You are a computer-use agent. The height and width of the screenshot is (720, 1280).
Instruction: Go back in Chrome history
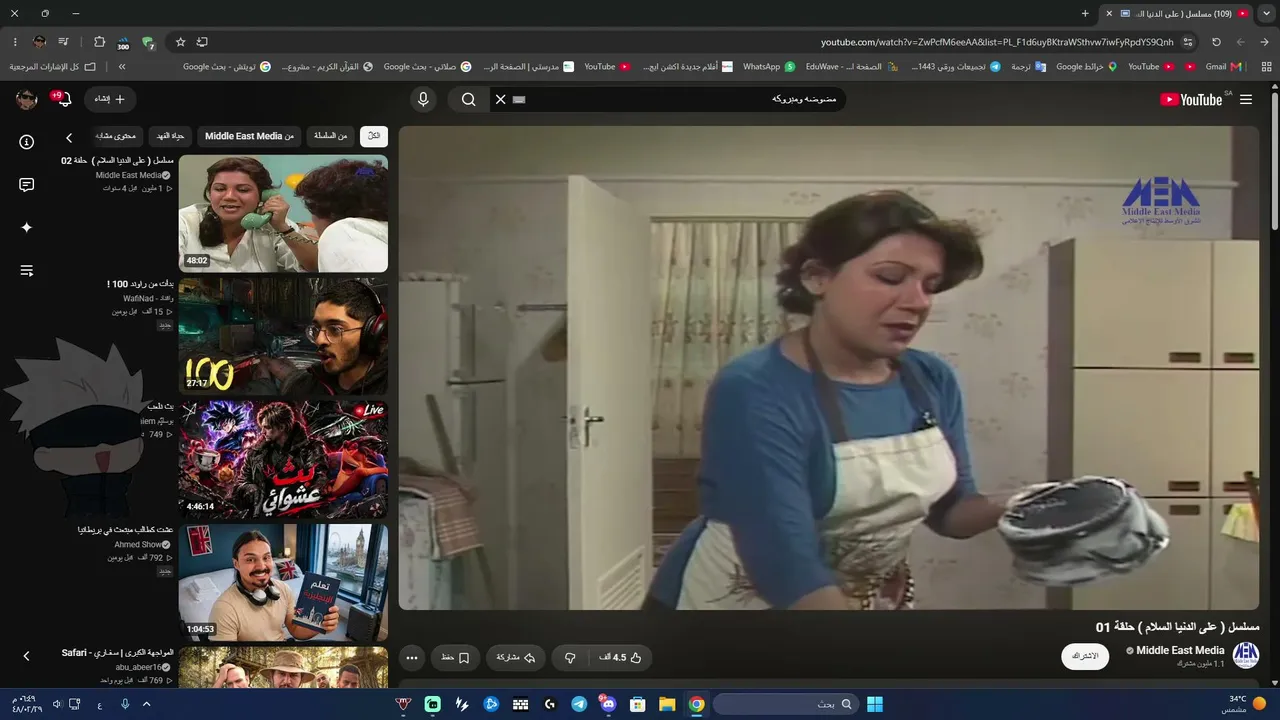click(x=1264, y=42)
